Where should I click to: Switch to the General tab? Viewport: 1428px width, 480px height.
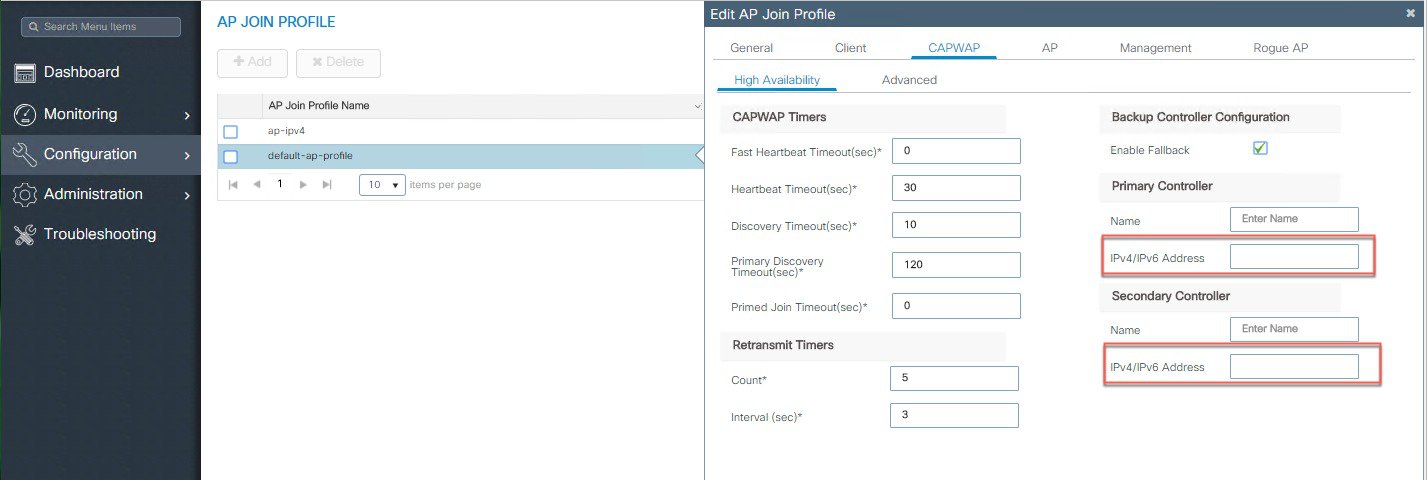click(751, 48)
